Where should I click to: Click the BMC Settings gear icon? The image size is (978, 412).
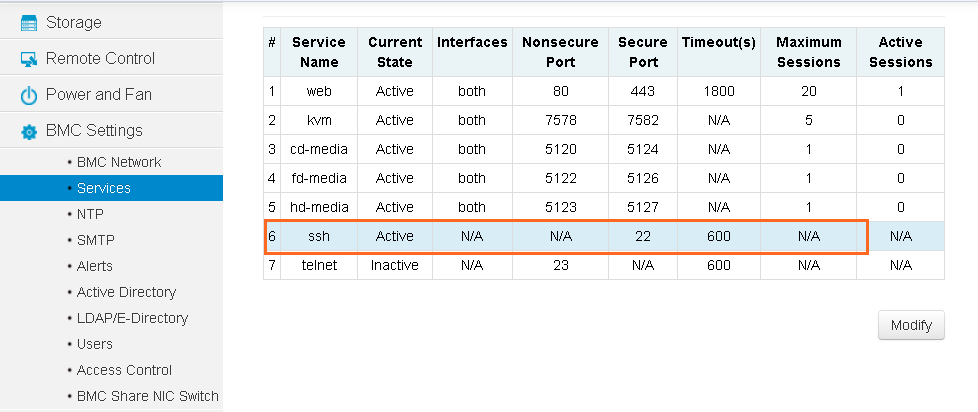[29, 132]
